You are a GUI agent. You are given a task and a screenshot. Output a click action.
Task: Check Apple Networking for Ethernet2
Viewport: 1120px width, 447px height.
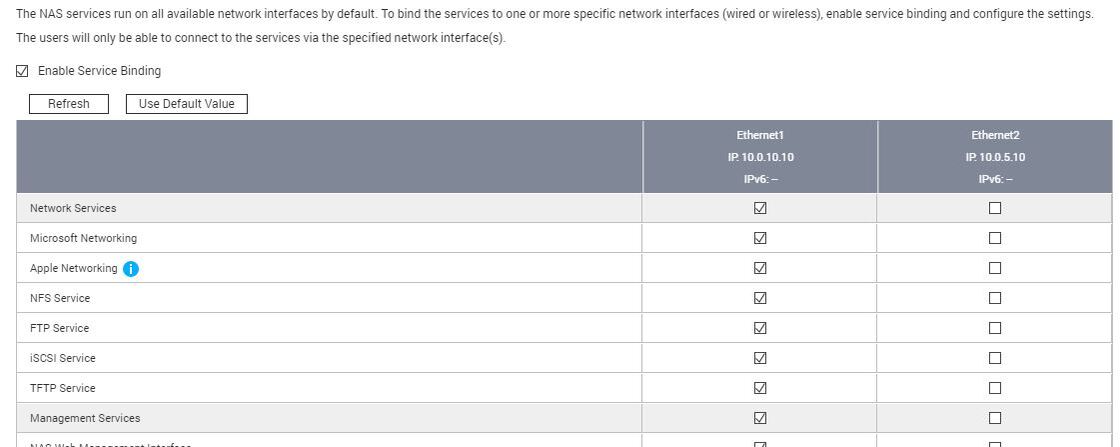(995, 268)
